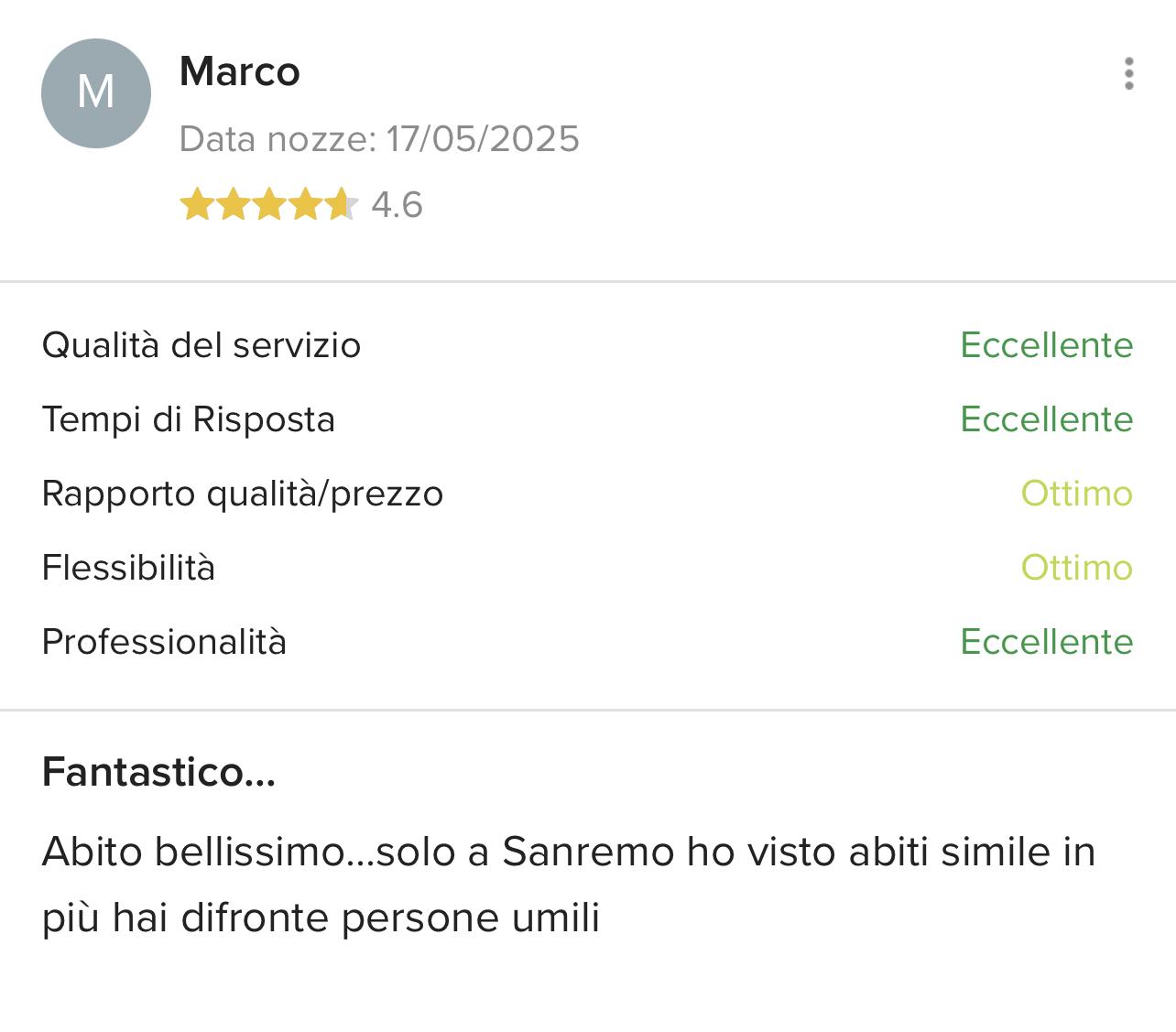Click Eccellente next to Tempi di Risposta

[x=1046, y=419]
